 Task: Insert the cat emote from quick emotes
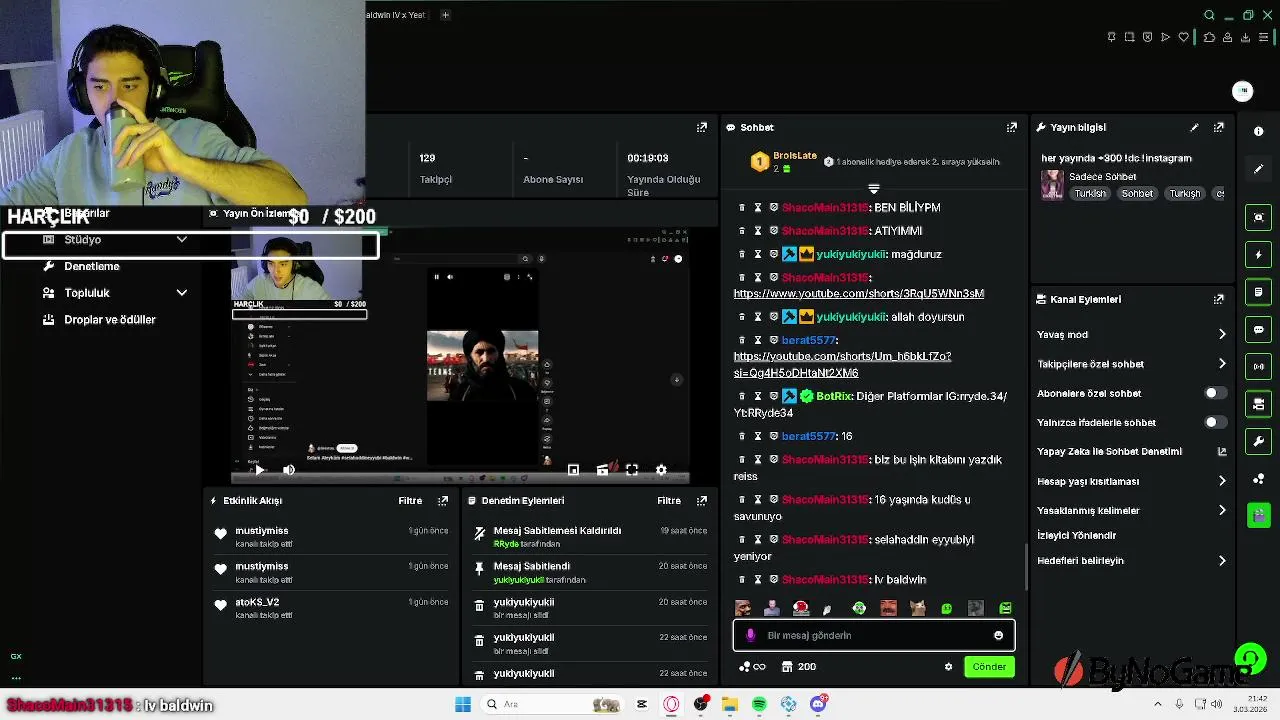(917, 608)
